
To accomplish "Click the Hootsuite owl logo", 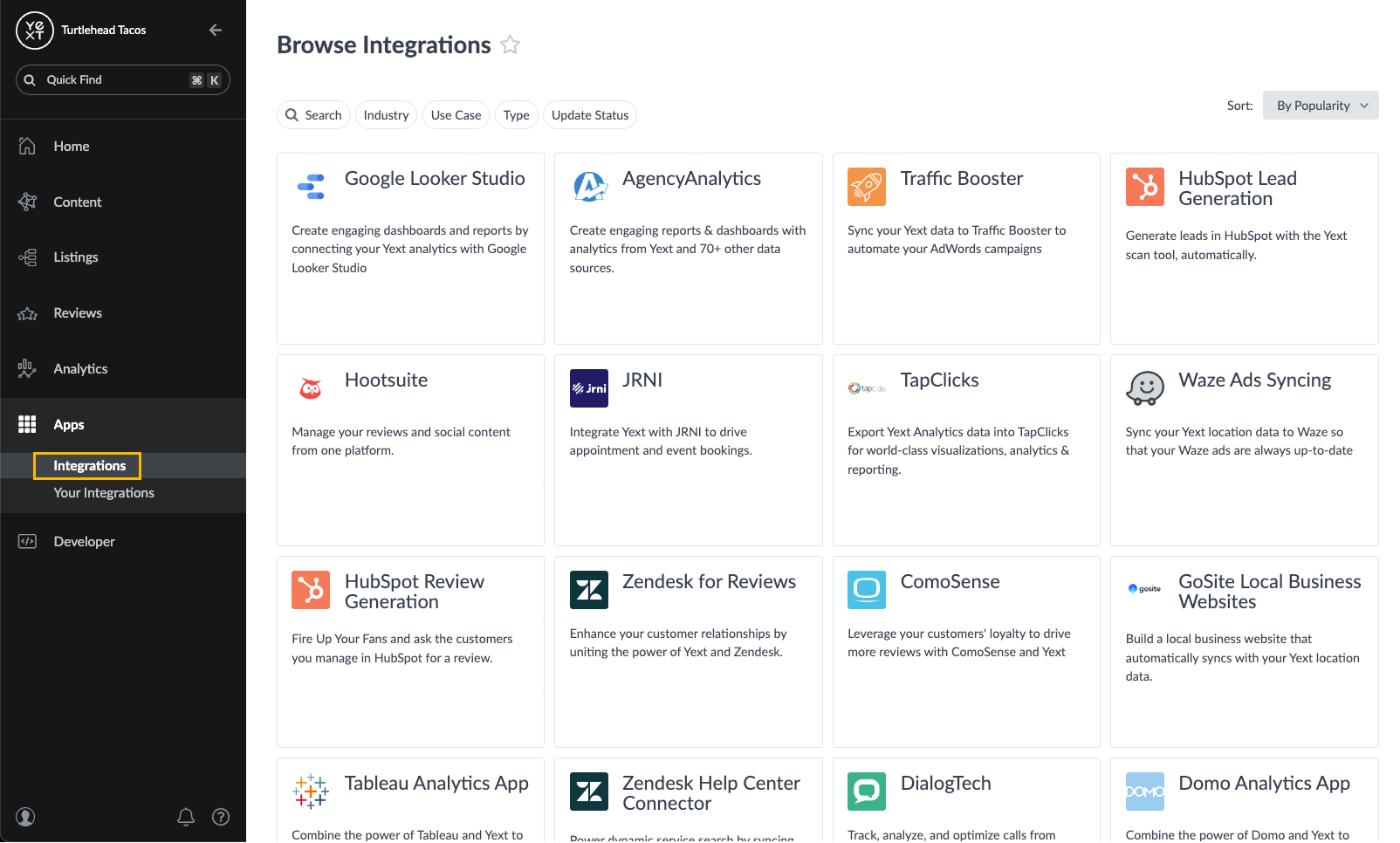I will point(311,388).
